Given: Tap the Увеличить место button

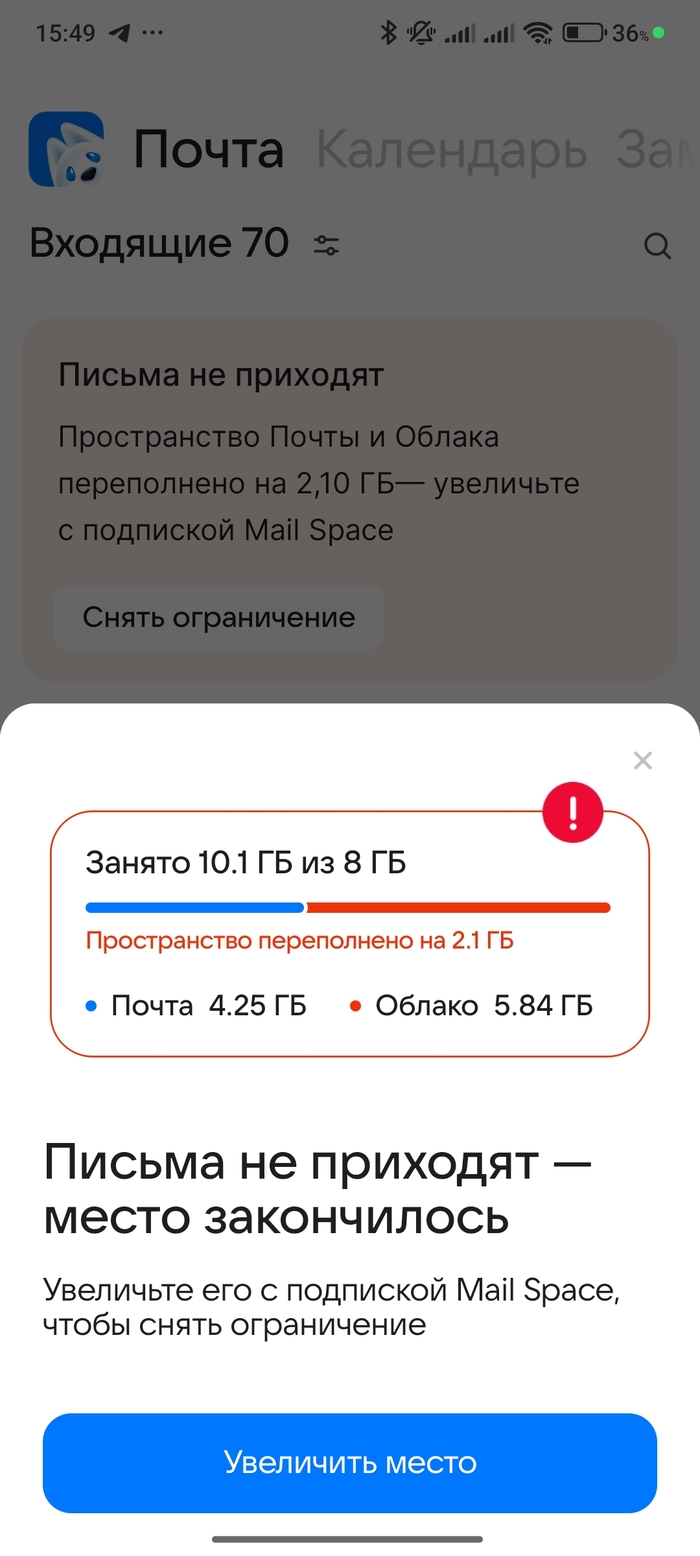Looking at the screenshot, I should (350, 1463).
